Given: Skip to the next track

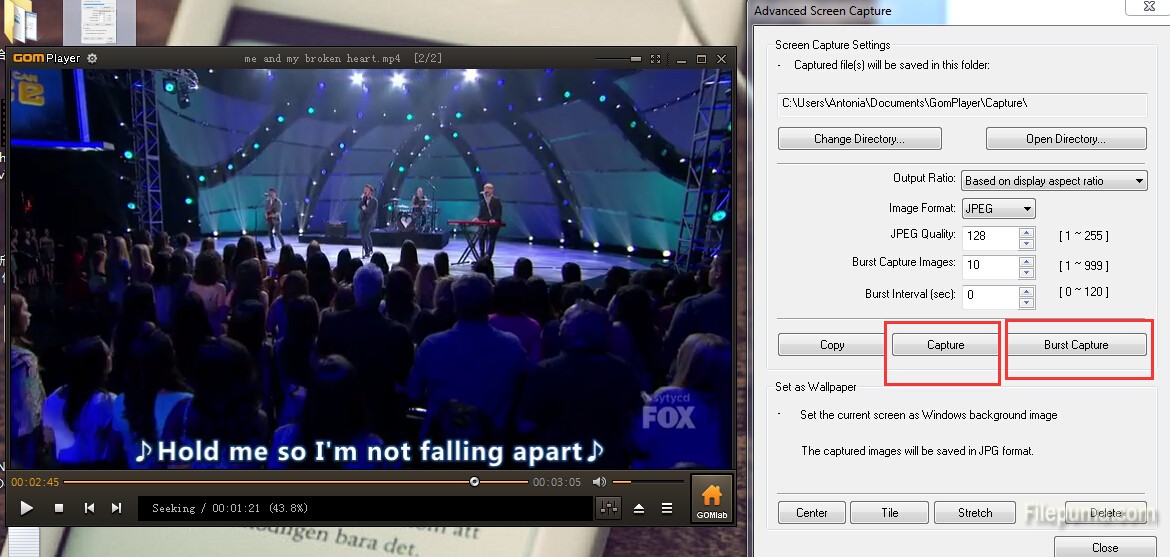Looking at the screenshot, I should 116,508.
